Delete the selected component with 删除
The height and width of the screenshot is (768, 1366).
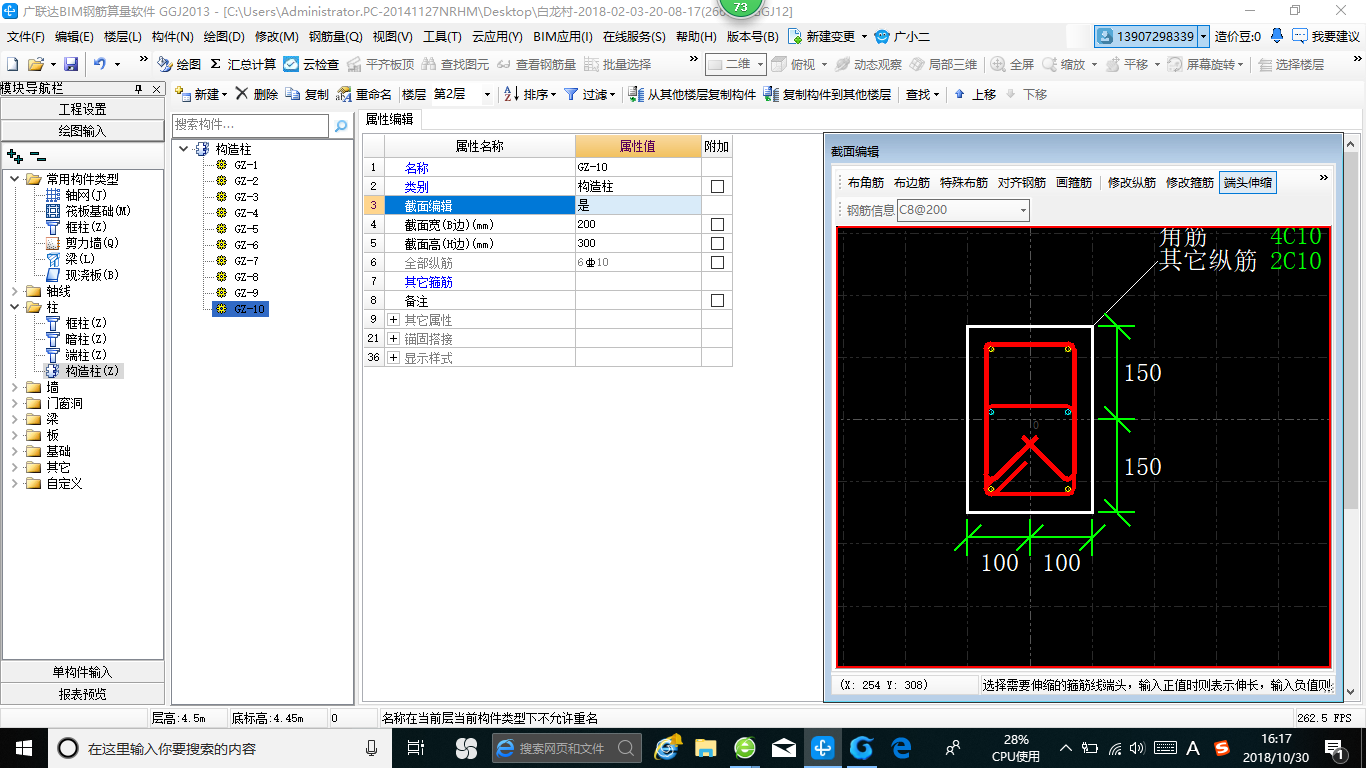click(257, 94)
